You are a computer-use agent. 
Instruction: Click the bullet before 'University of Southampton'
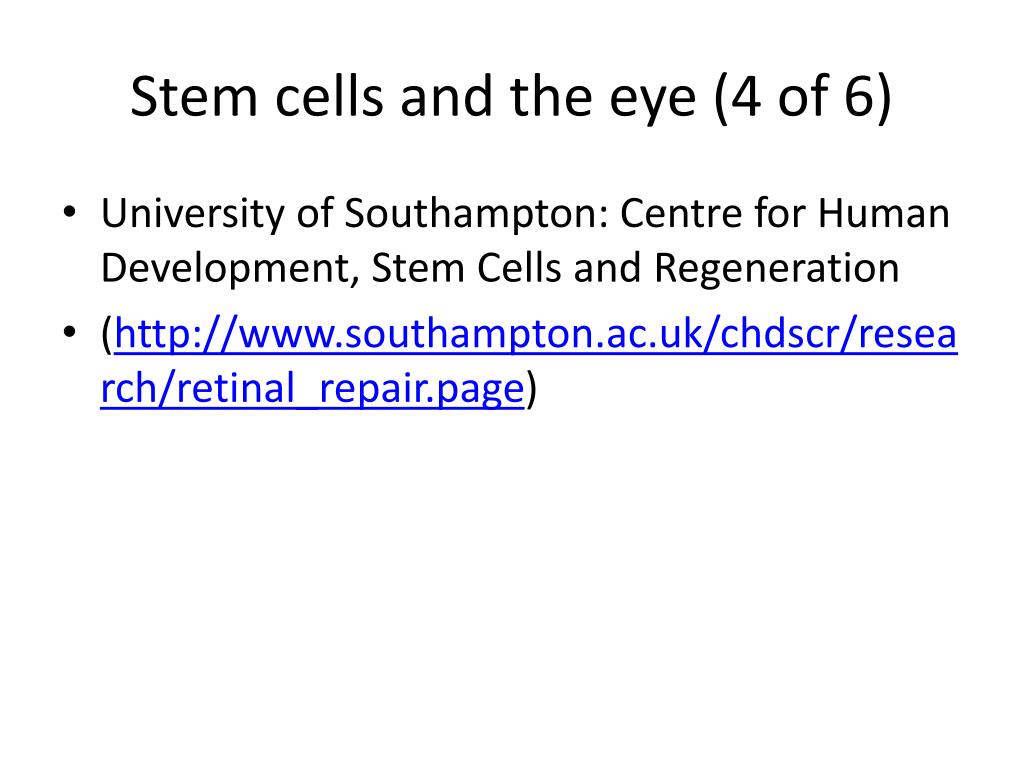coord(69,213)
